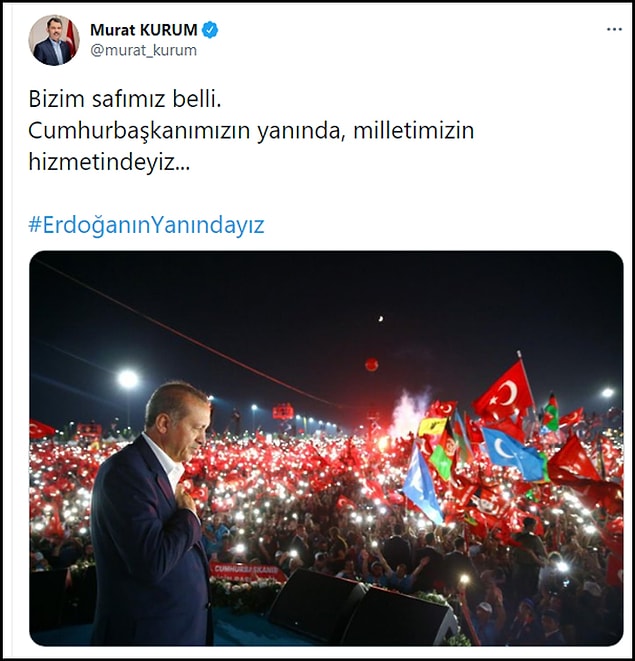Click the light blue crescent flag
Screen dimensions: 635x661
tap(512, 454)
